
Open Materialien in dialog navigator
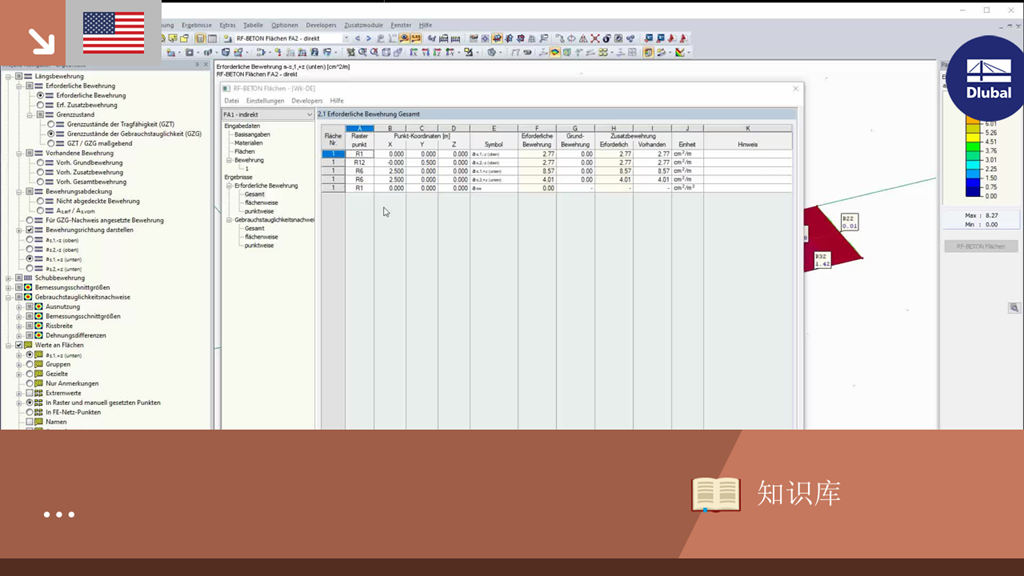point(248,143)
